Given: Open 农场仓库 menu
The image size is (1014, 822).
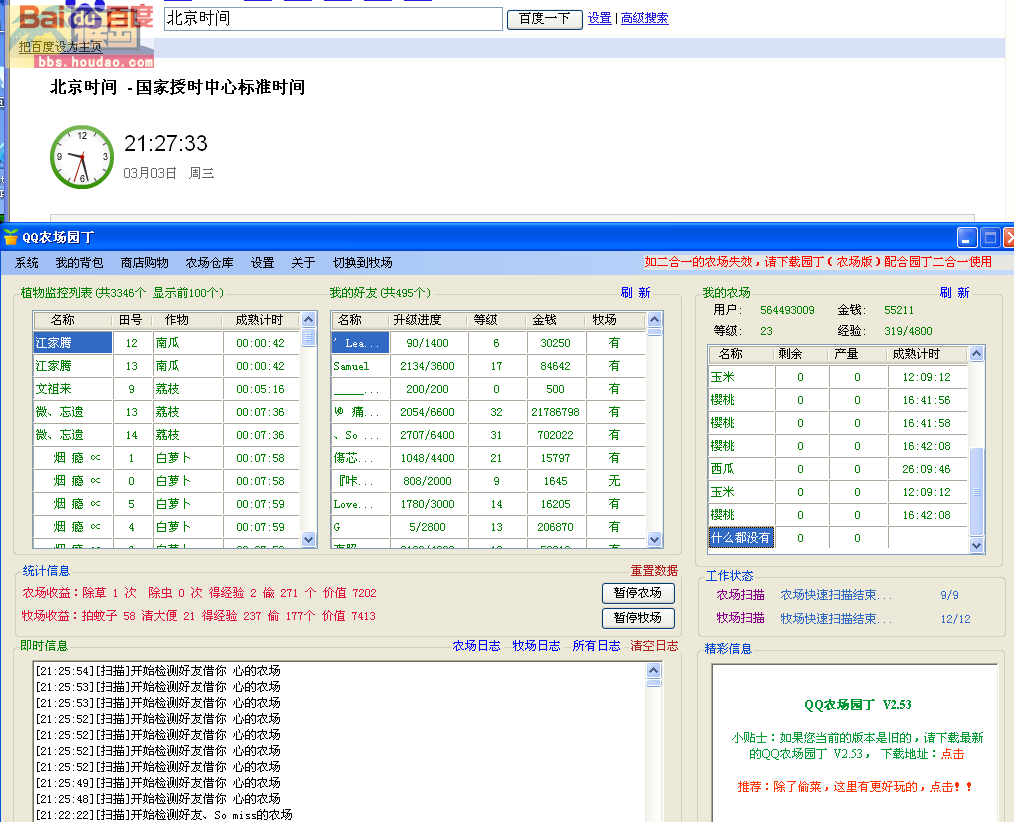Looking at the screenshot, I should point(209,263).
